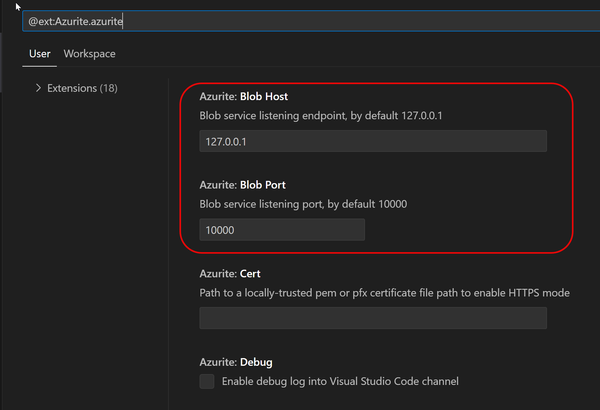Expand the Extensions tree chevron
The height and width of the screenshot is (410, 600).
coord(38,88)
